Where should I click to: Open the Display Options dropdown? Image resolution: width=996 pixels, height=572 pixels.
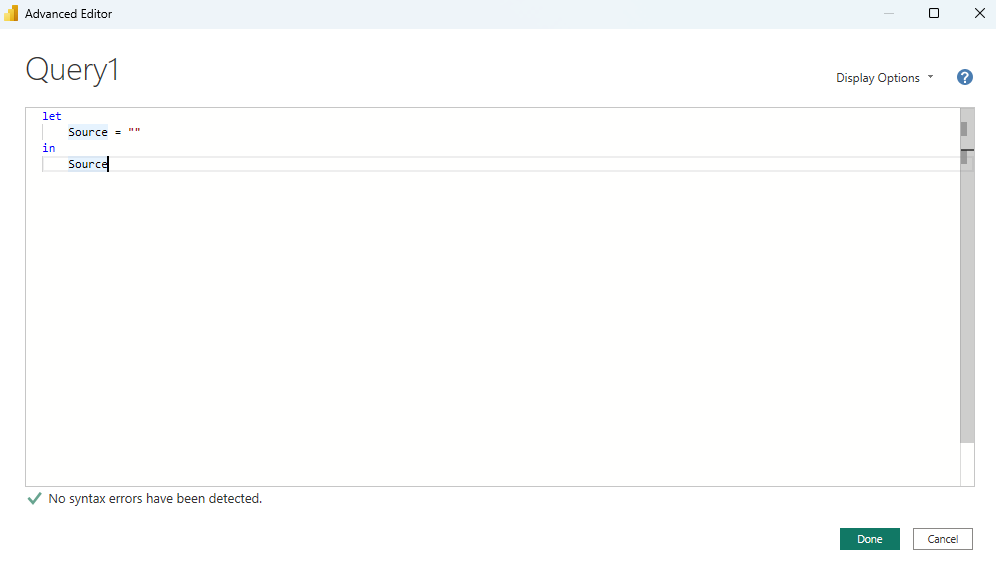tap(877, 78)
